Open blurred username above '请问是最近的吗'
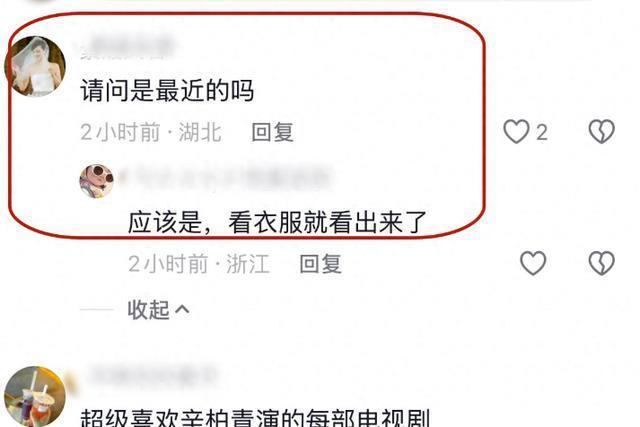Screen dimensions: 640x427 [127, 48]
